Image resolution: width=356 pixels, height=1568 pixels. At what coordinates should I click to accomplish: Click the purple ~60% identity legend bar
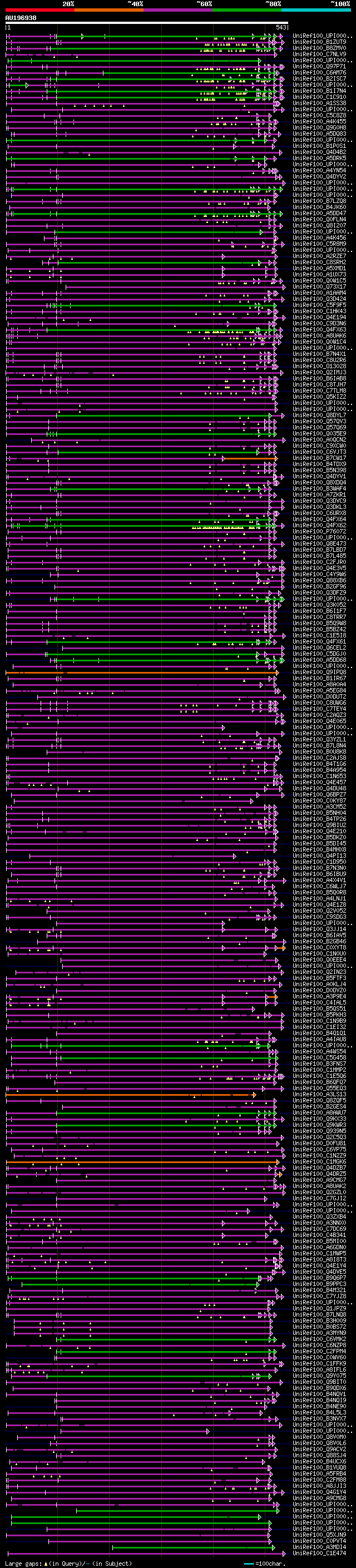pos(179,11)
